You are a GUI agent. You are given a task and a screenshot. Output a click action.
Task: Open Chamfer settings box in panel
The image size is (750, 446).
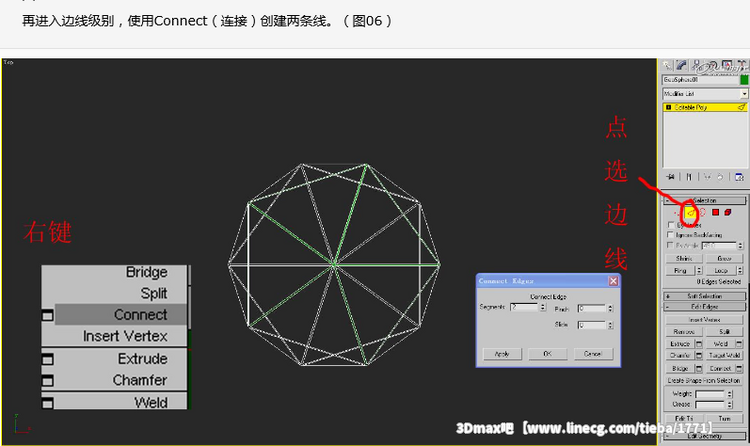699,355
